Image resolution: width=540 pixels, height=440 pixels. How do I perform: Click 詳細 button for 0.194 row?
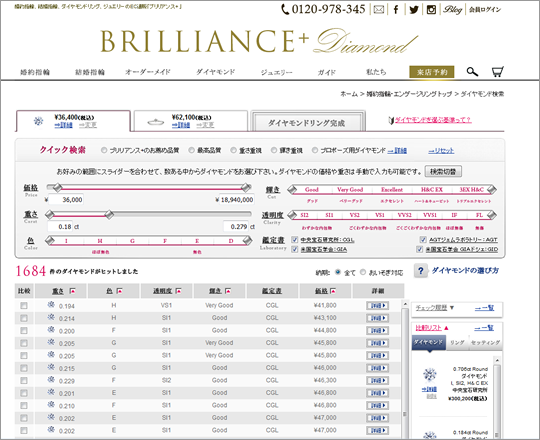pos(377,305)
